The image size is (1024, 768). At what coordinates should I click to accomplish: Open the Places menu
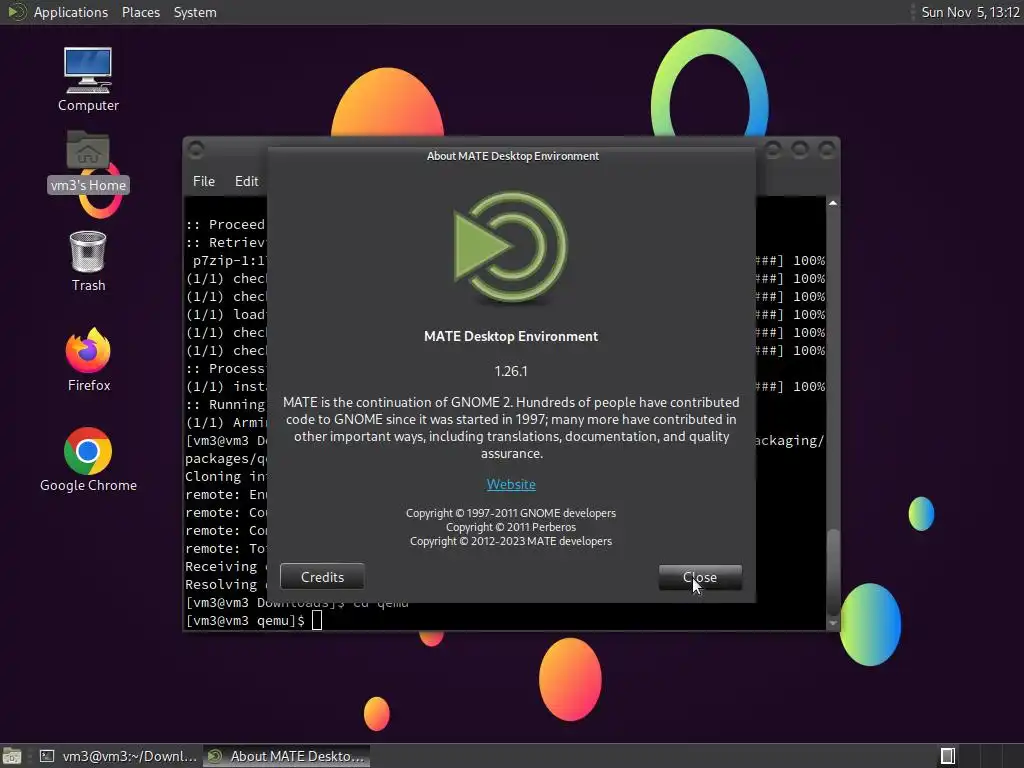[140, 12]
